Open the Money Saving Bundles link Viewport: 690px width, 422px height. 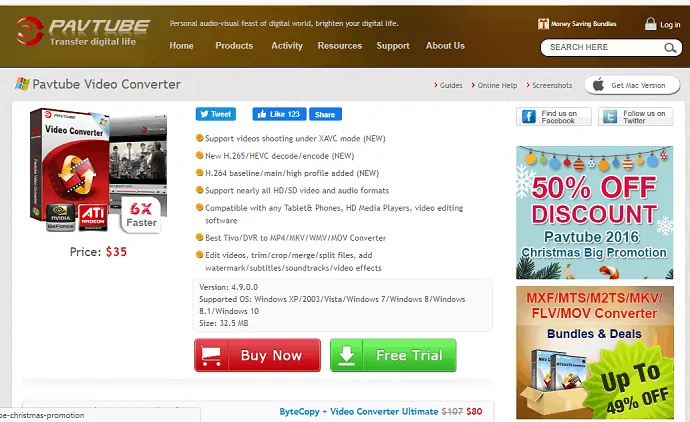tap(584, 24)
